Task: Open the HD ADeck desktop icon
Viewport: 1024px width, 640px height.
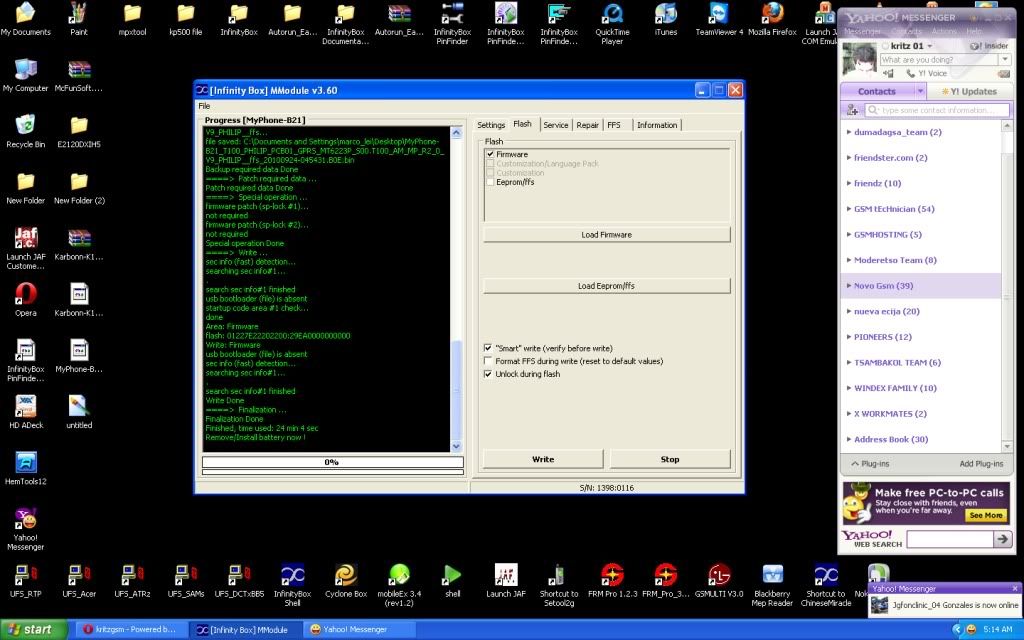Action: point(25,411)
